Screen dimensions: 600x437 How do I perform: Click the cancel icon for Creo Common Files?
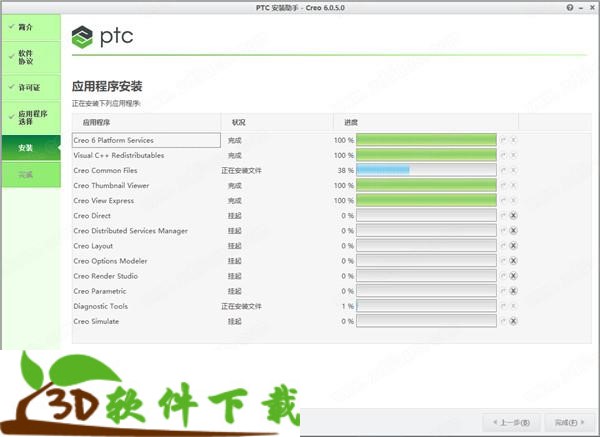514,170
